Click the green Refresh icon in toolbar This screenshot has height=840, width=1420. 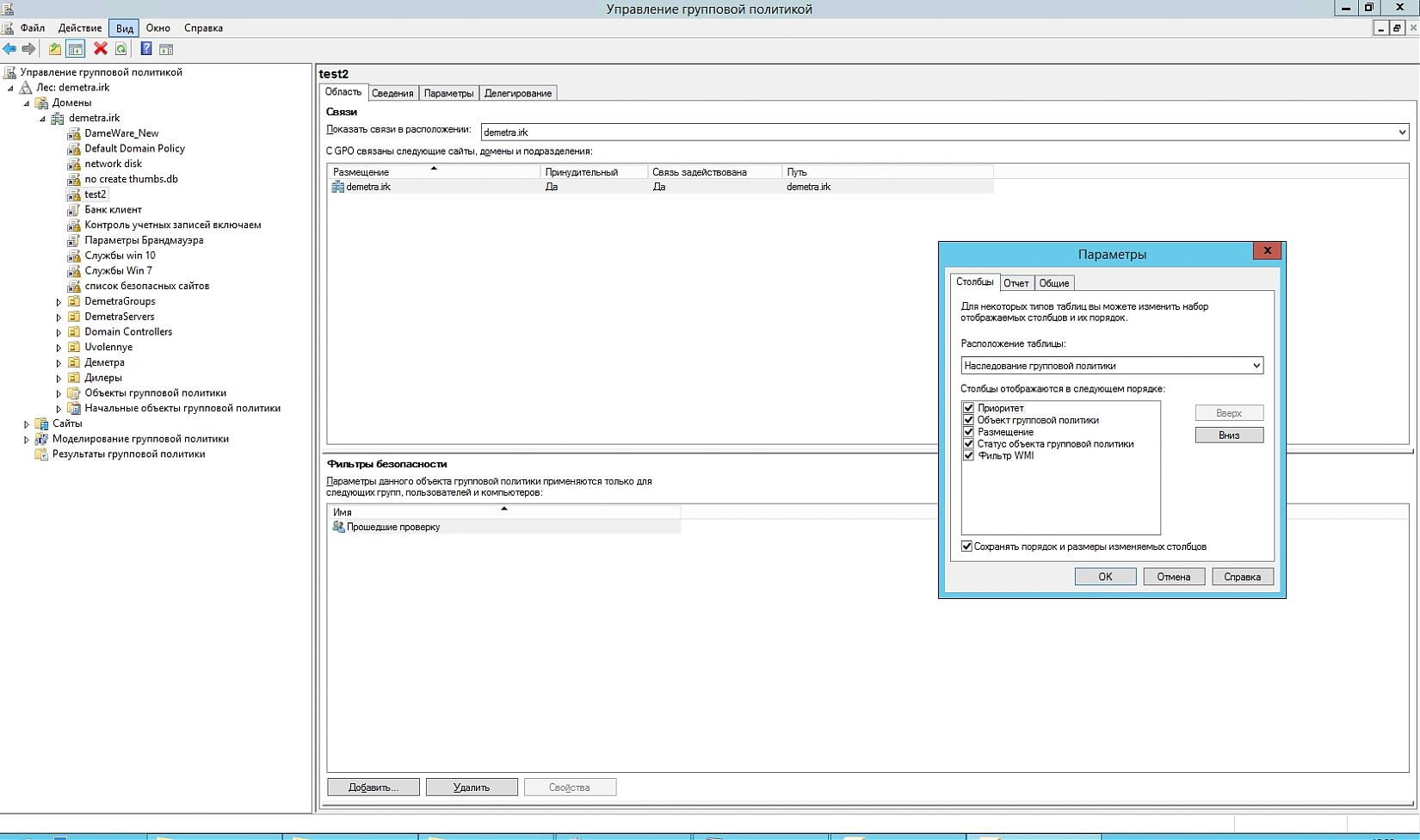121,49
